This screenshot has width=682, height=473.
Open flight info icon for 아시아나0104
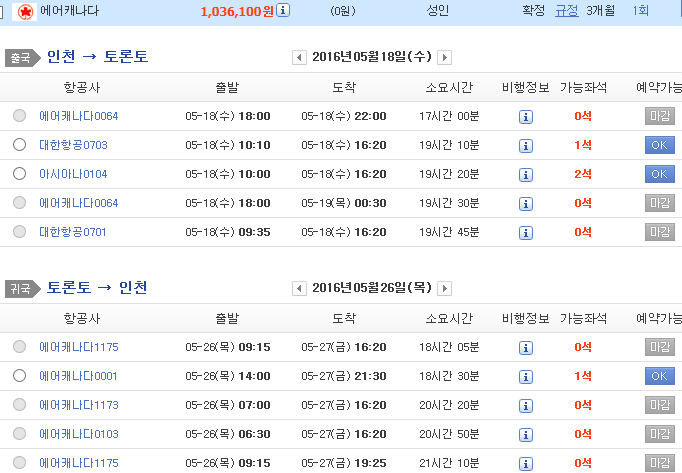(x=526, y=175)
